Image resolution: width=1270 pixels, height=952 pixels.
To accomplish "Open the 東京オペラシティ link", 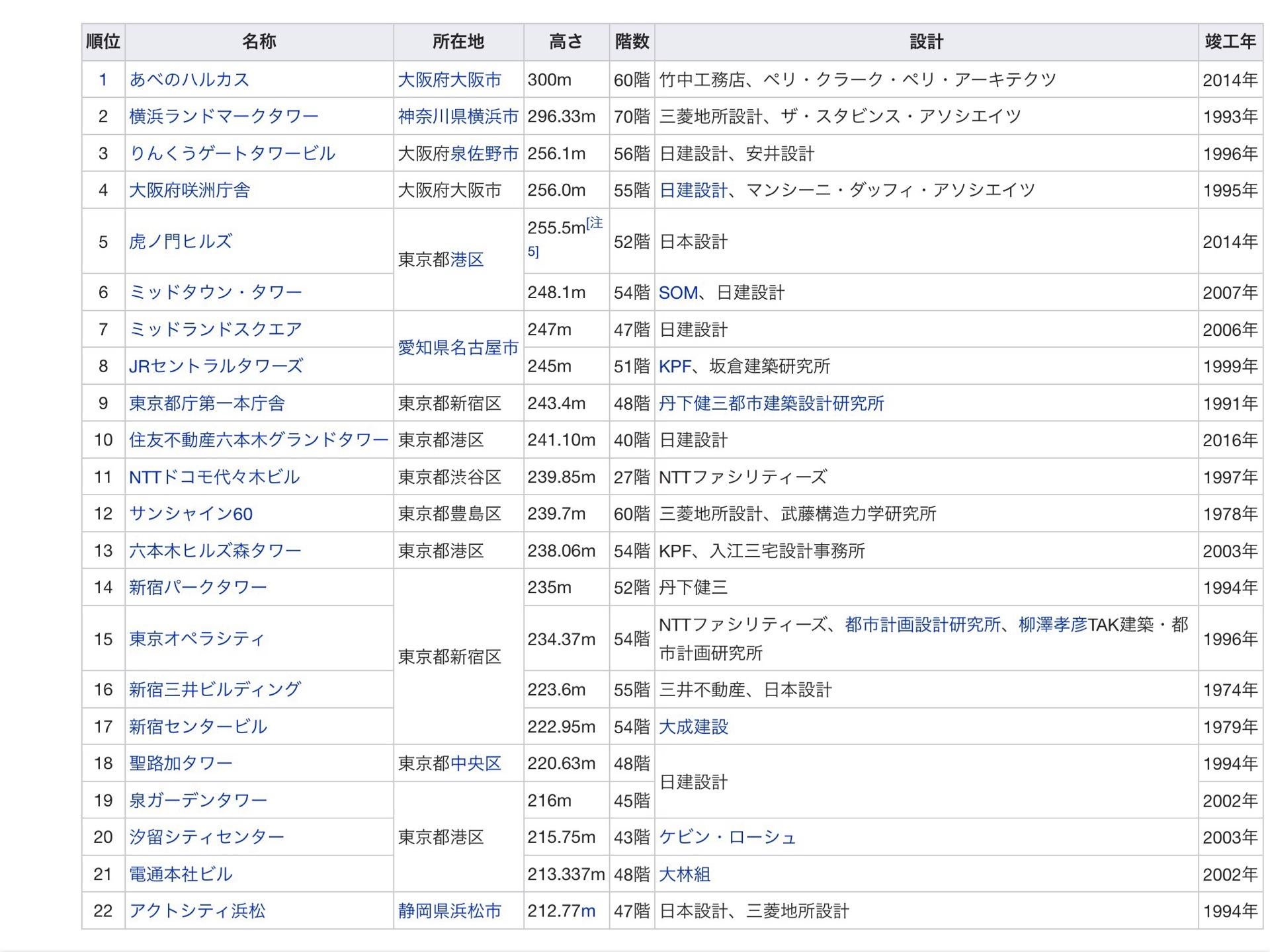I will tap(196, 639).
